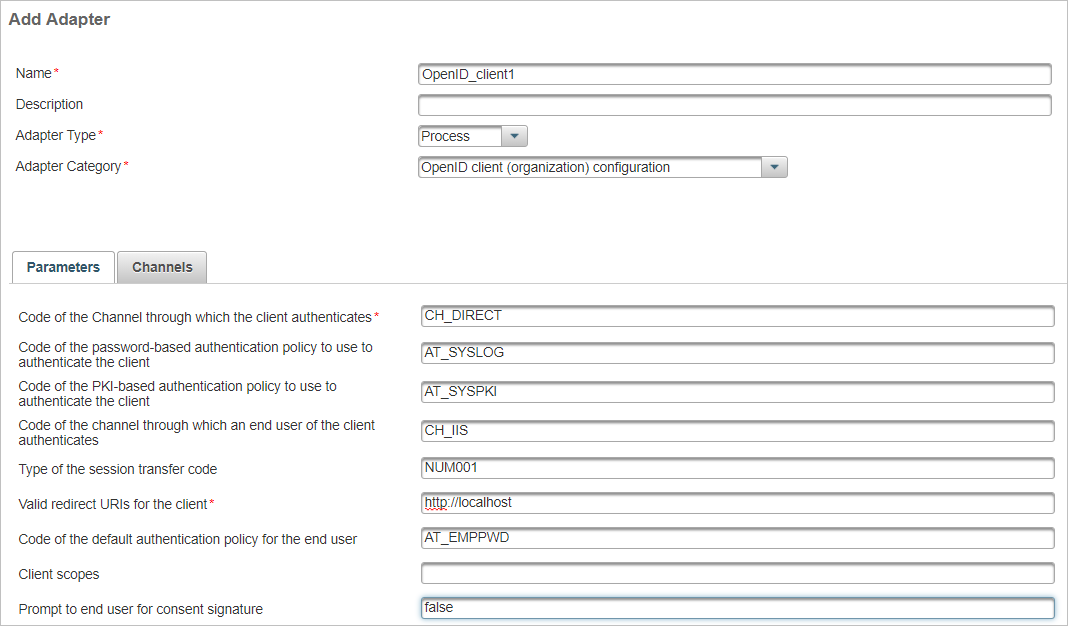This screenshot has height=626, width=1068.
Task: Switch to the Channels tab
Action: click(x=162, y=267)
